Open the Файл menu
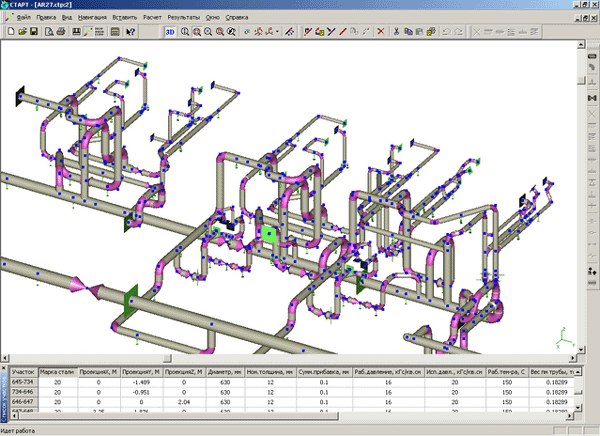Screen dimensions: 600x436 (24, 17)
